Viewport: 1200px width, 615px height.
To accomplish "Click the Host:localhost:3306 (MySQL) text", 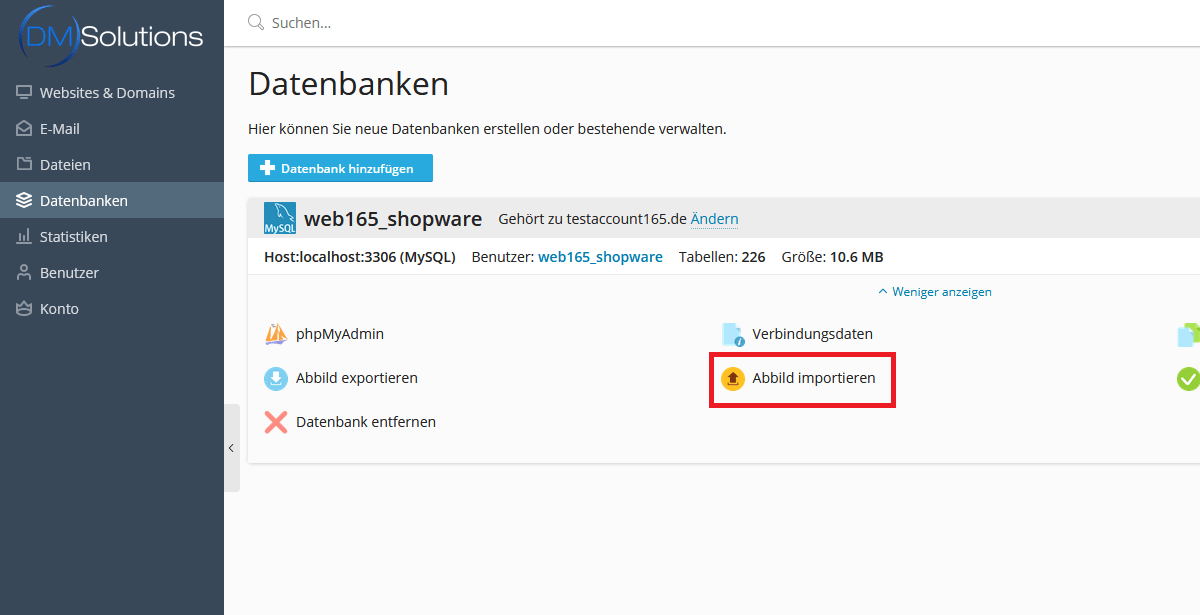I will [x=360, y=257].
